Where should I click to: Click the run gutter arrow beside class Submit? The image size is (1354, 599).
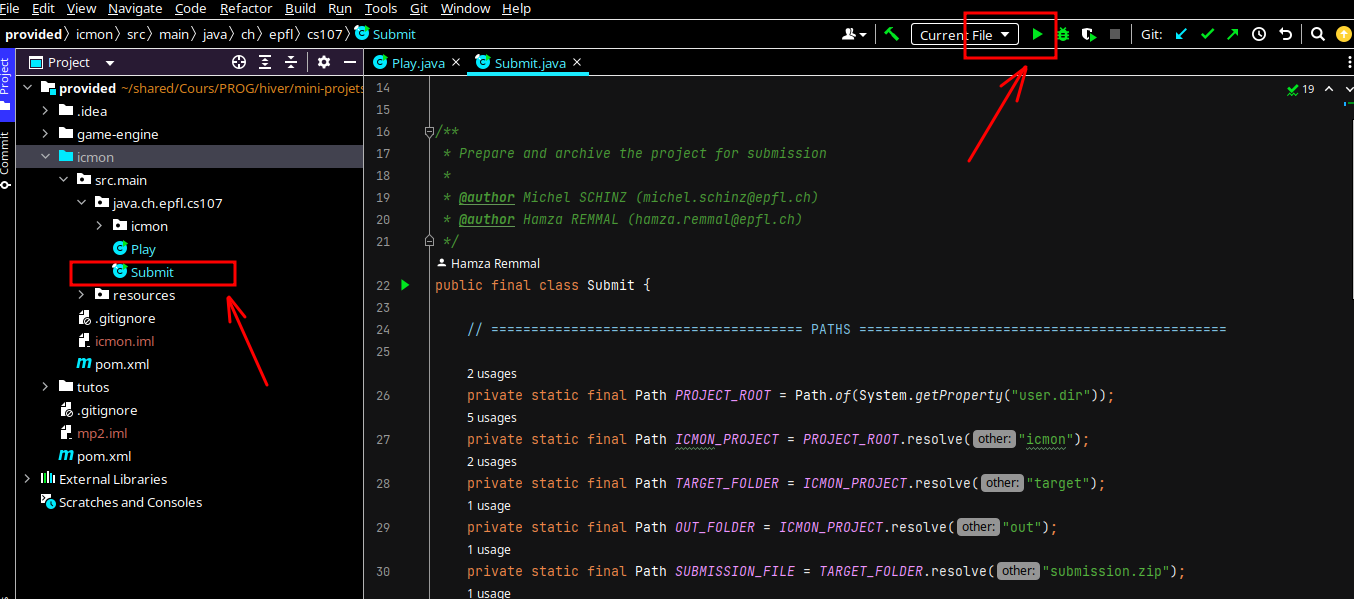click(x=405, y=285)
